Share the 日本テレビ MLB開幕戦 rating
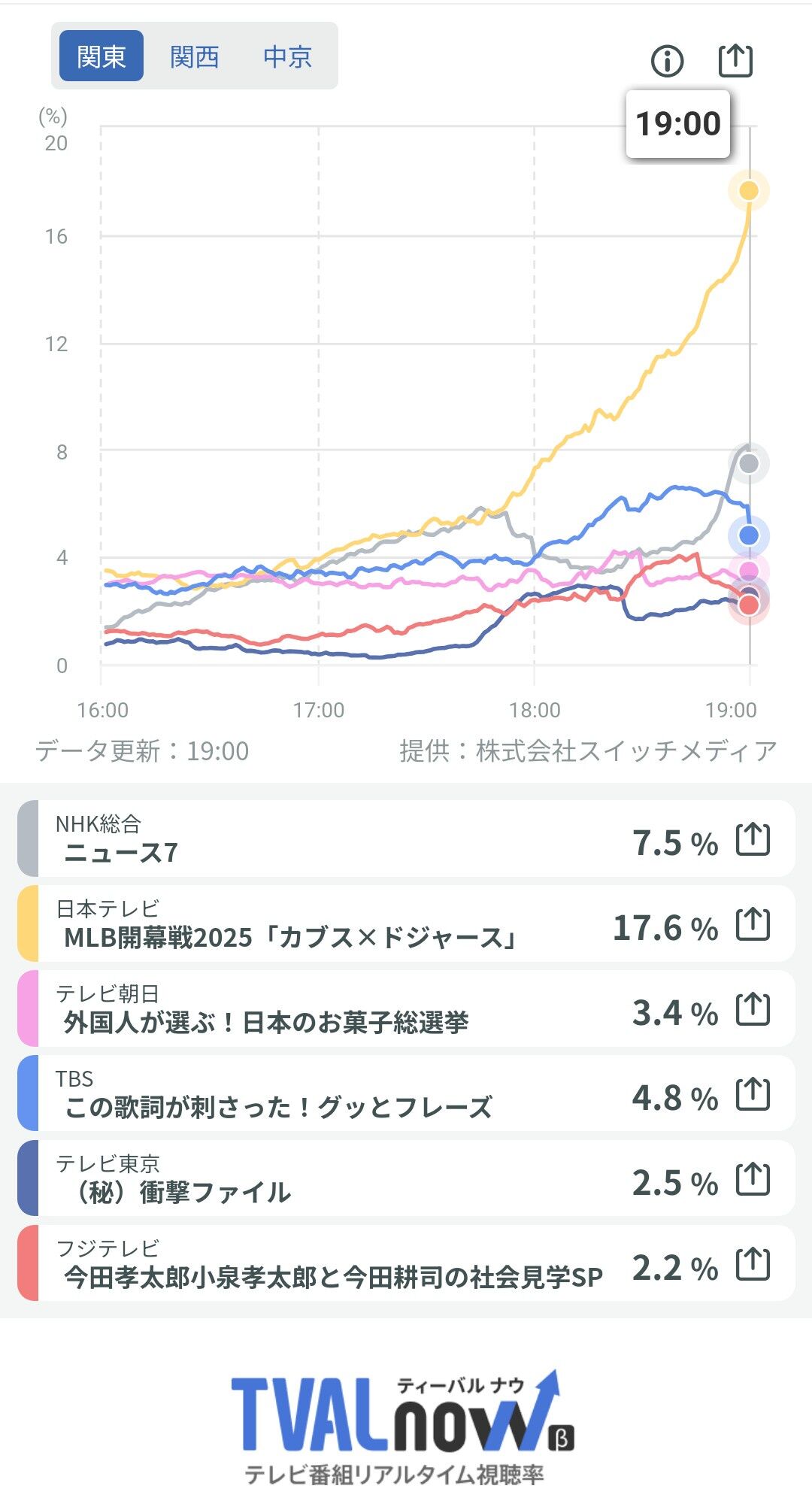The height and width of the screenshot is (1507, 812). pyautogui.click(x=753, y=924)
